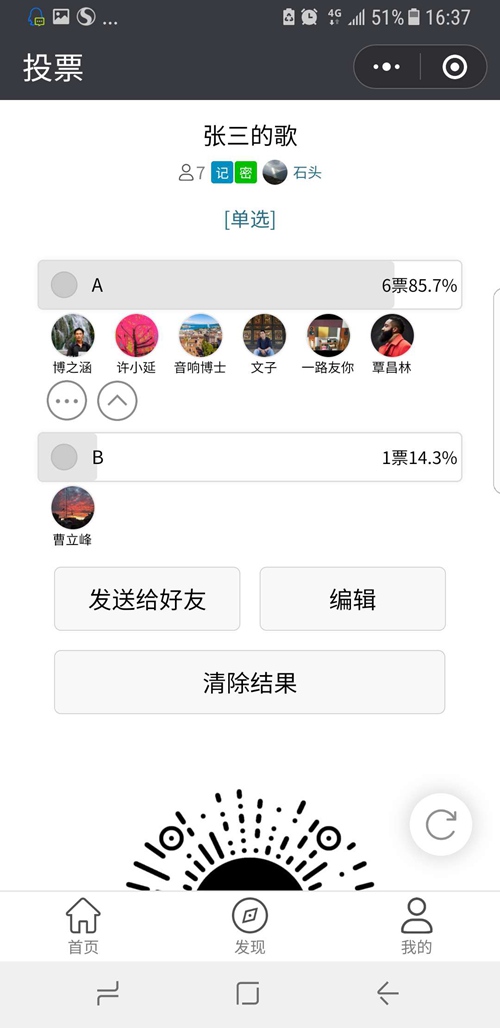Open the mini program more-options dots menu

[386, 67]
